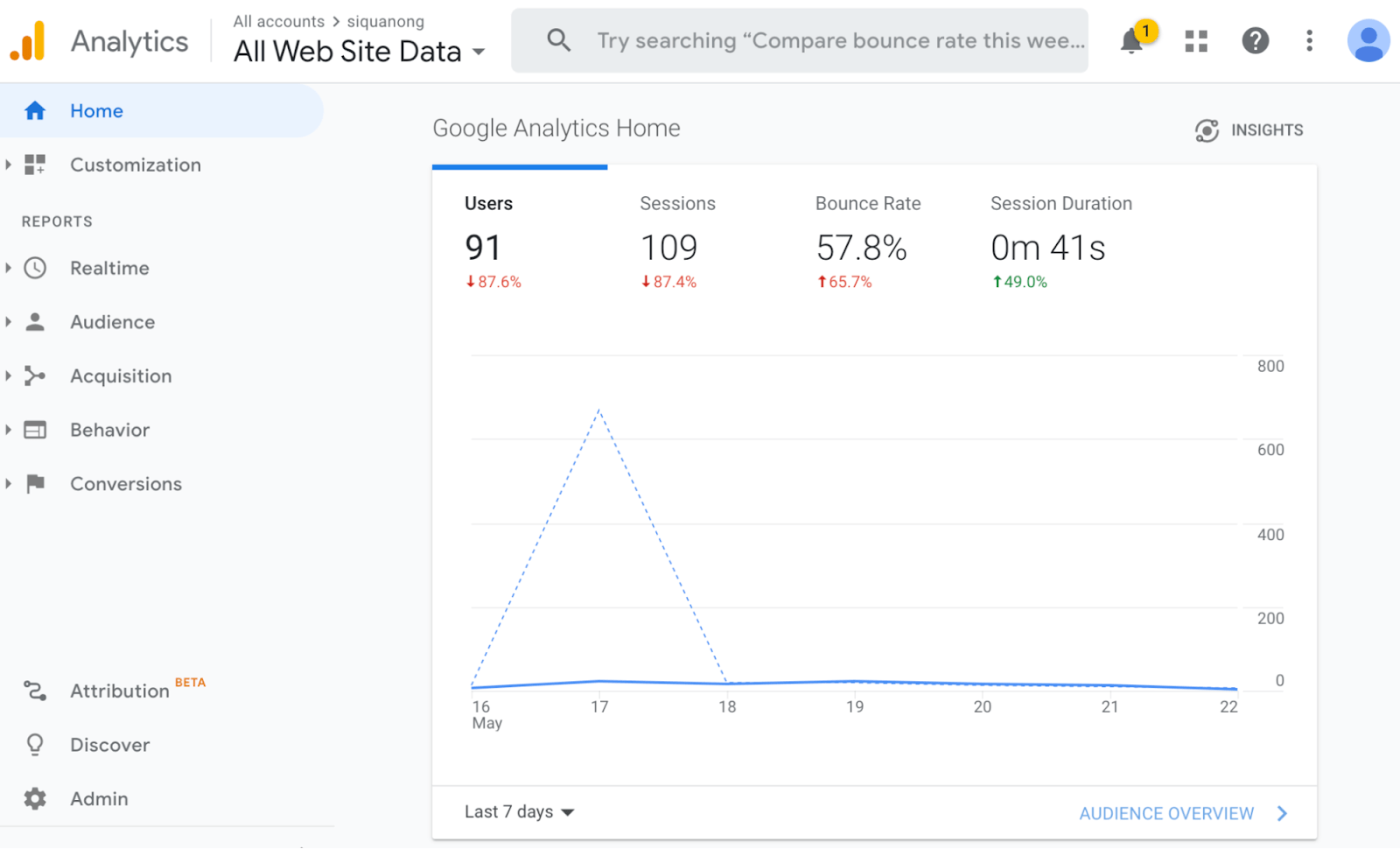The width and height of the screenshot is (1400, 849).
Task: Click the siquanong breadcrumb
Action: tap(386, 21)
